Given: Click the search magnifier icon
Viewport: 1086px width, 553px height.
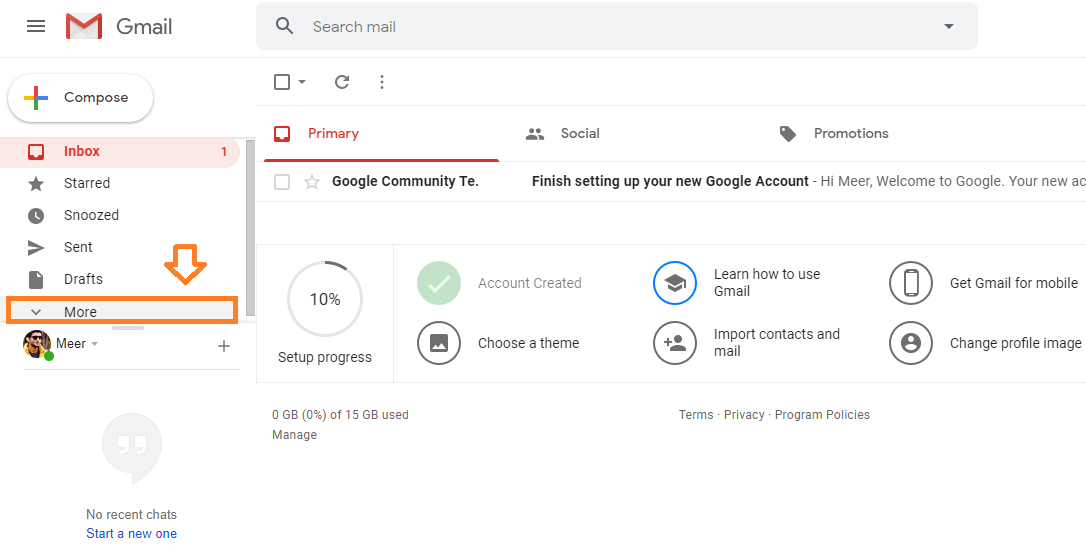Looking at the screenshot, I should (x=284, y=26).
